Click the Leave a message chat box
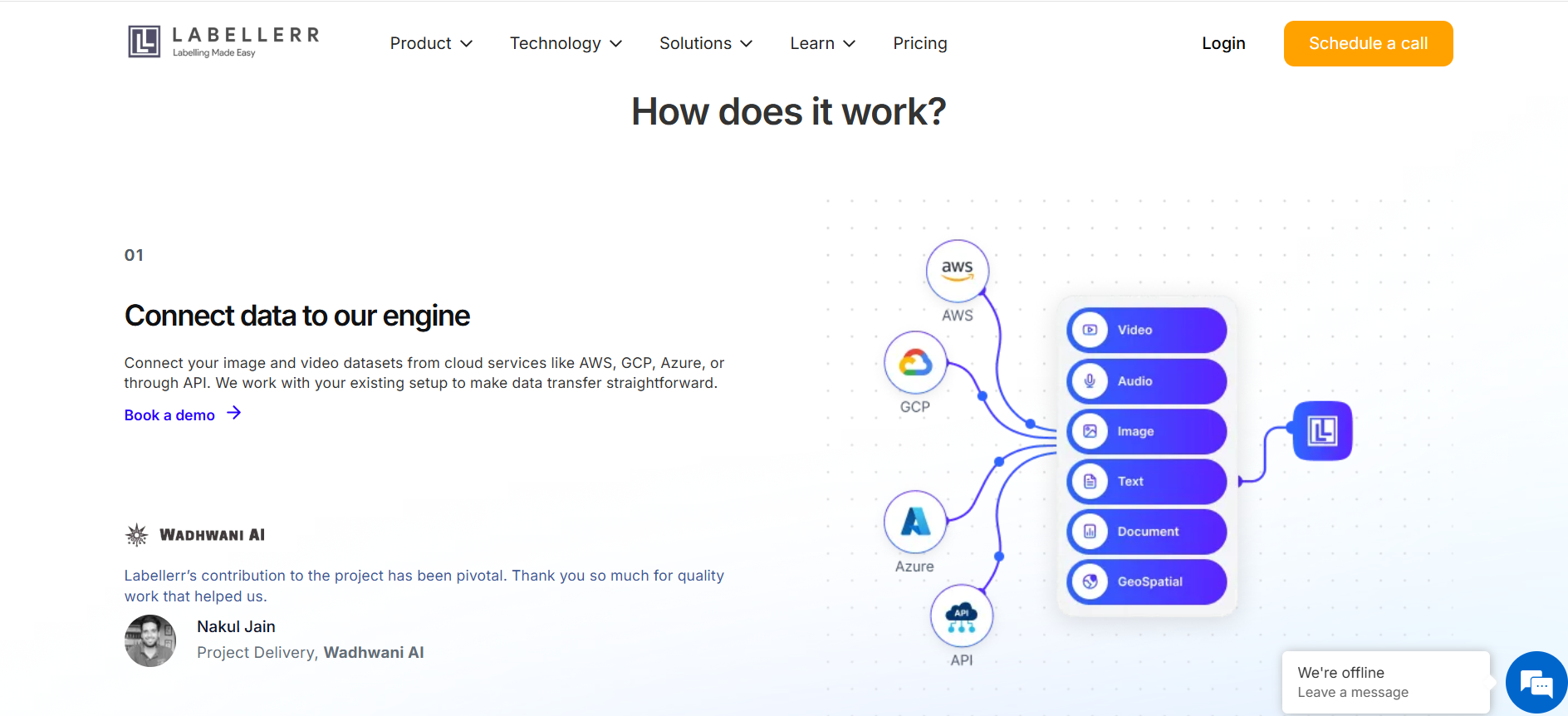 tap(1386, 682)
